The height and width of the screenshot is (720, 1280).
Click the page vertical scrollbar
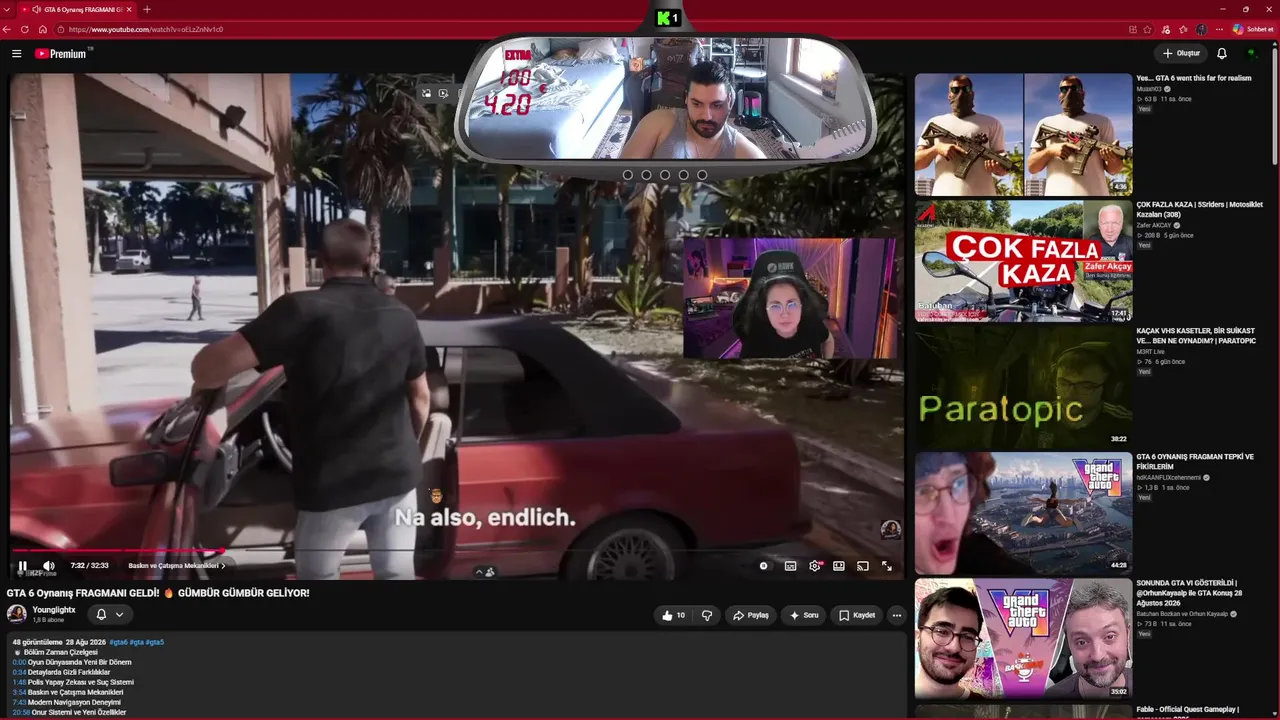[1275, 105]
